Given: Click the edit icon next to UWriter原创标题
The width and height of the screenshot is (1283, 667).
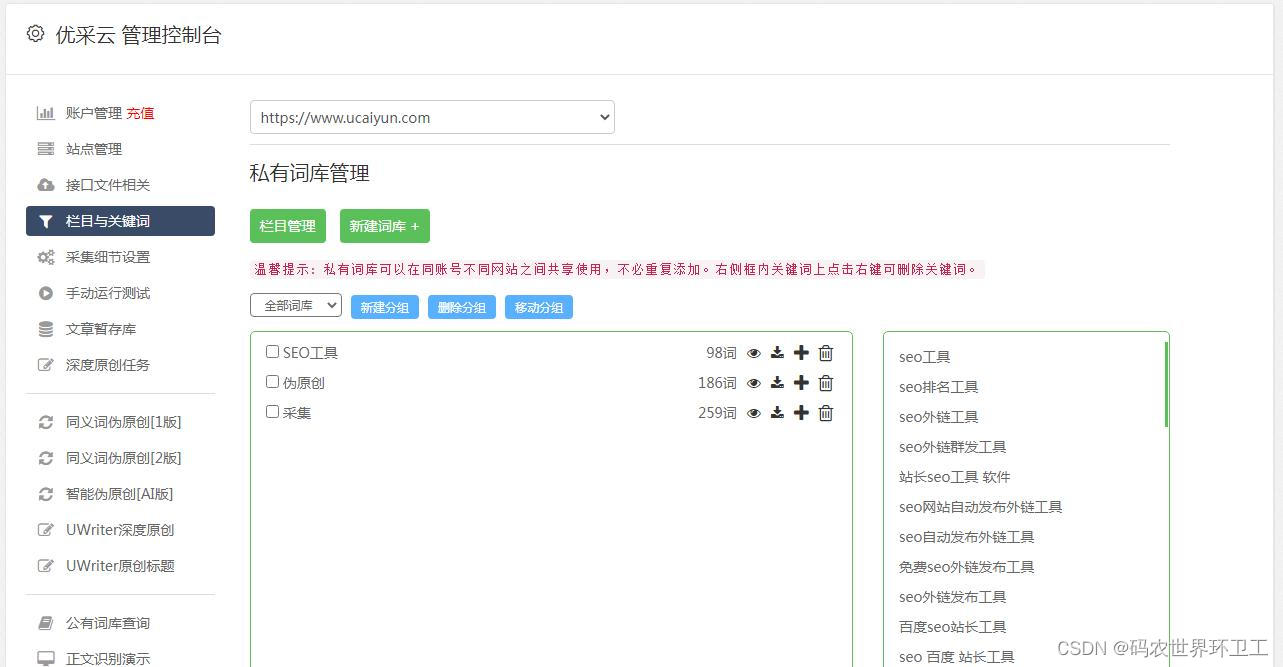Looking at the screenshot, I should 46,566.
